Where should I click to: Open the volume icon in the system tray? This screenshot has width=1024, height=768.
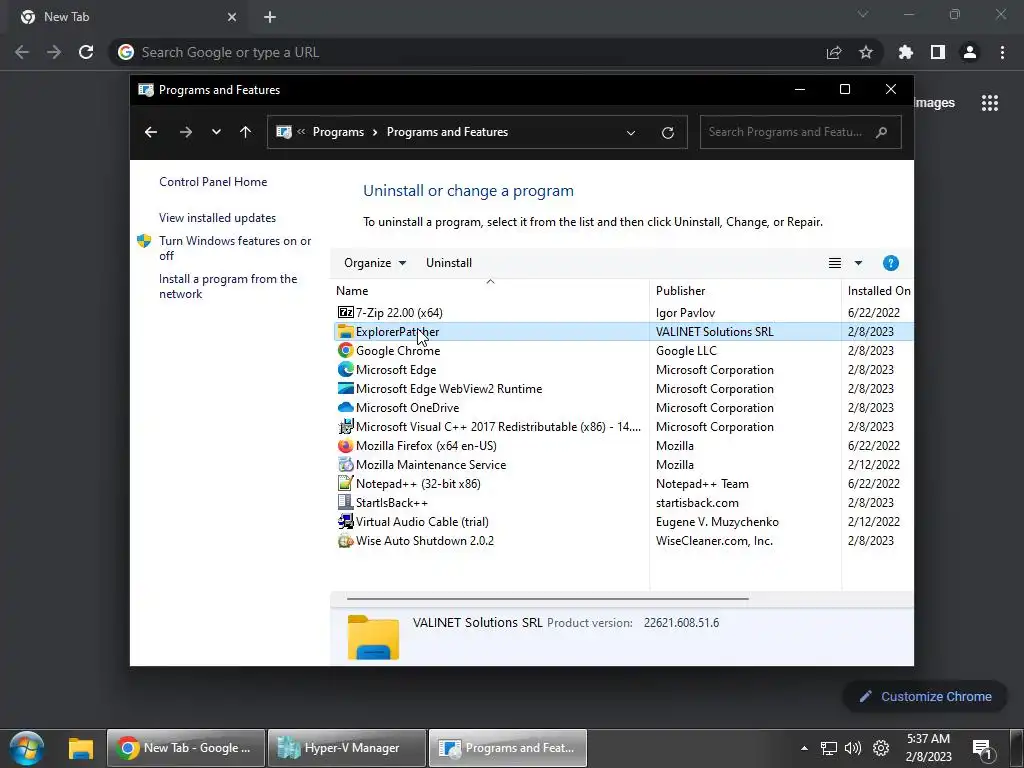[853, 748]
